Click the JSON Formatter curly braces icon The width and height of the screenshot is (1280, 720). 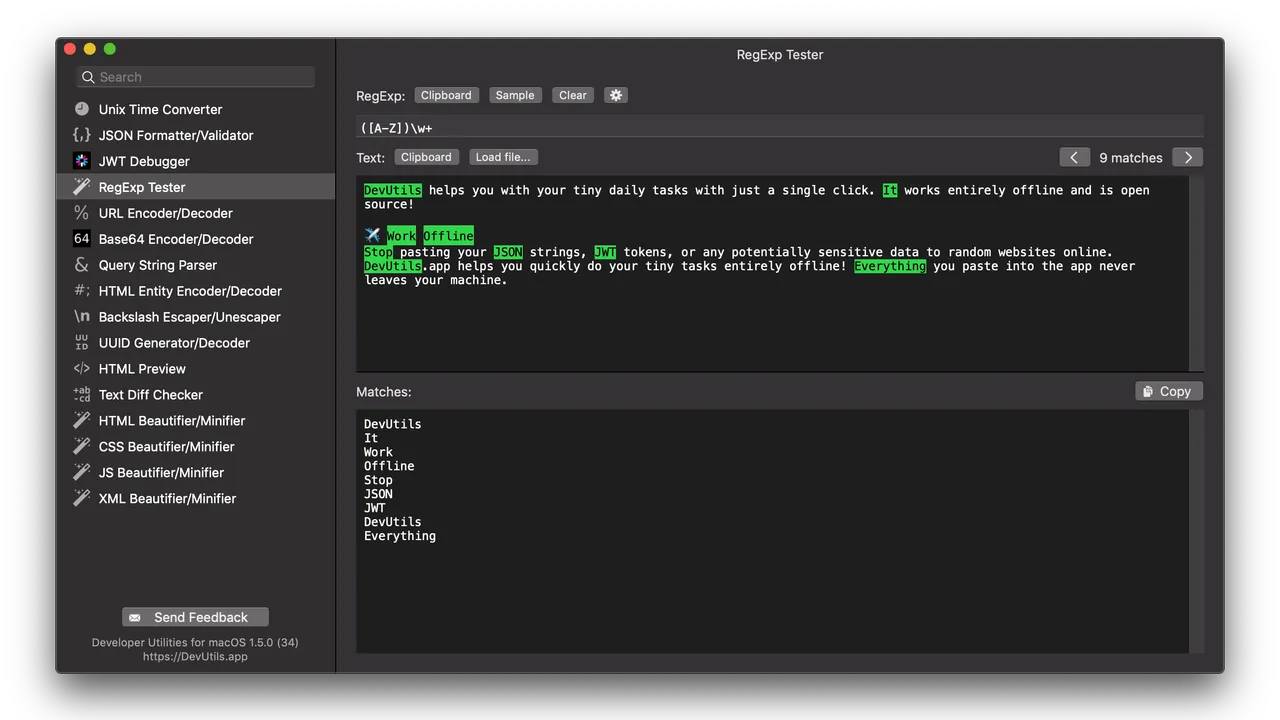pyautogui.click(x=82, y=135)
